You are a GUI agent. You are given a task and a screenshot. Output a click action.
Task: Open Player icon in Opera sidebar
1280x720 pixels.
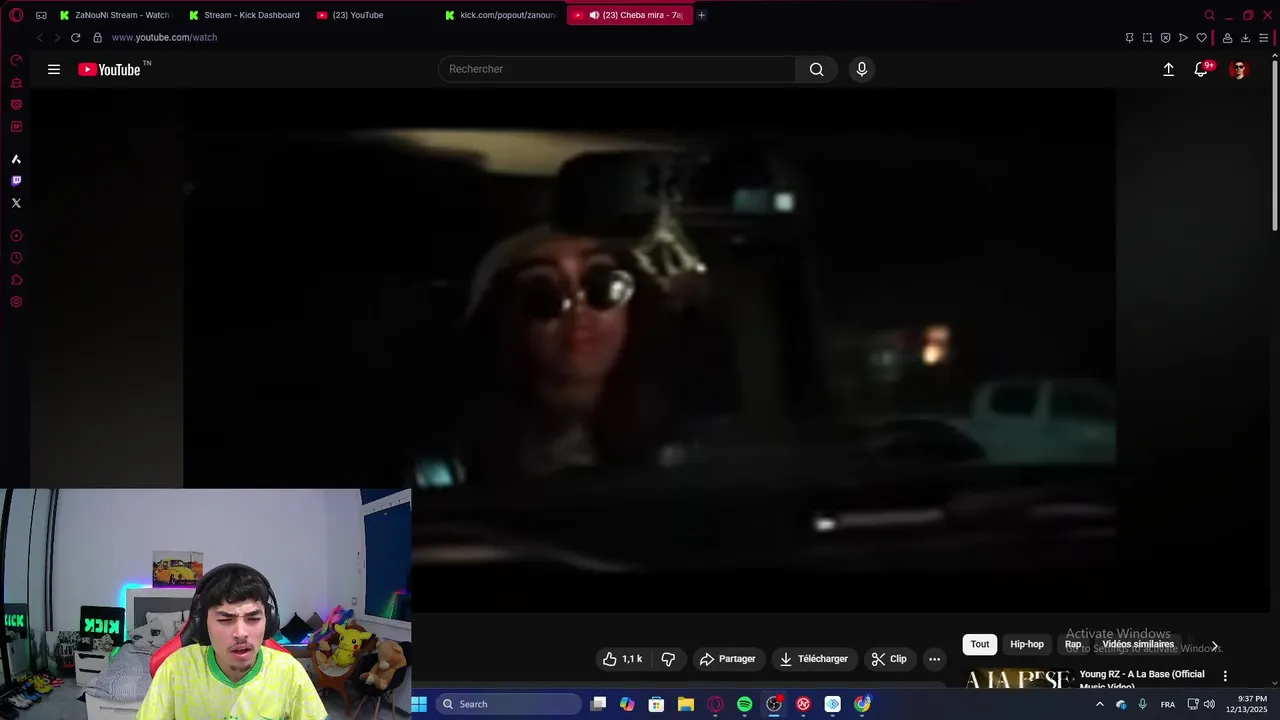16,236
